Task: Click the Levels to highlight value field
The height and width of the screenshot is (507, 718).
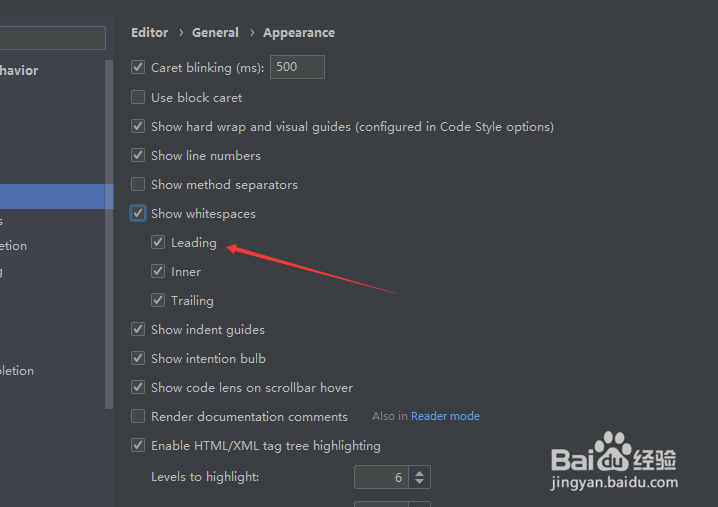Action: [x=381, y=477]
